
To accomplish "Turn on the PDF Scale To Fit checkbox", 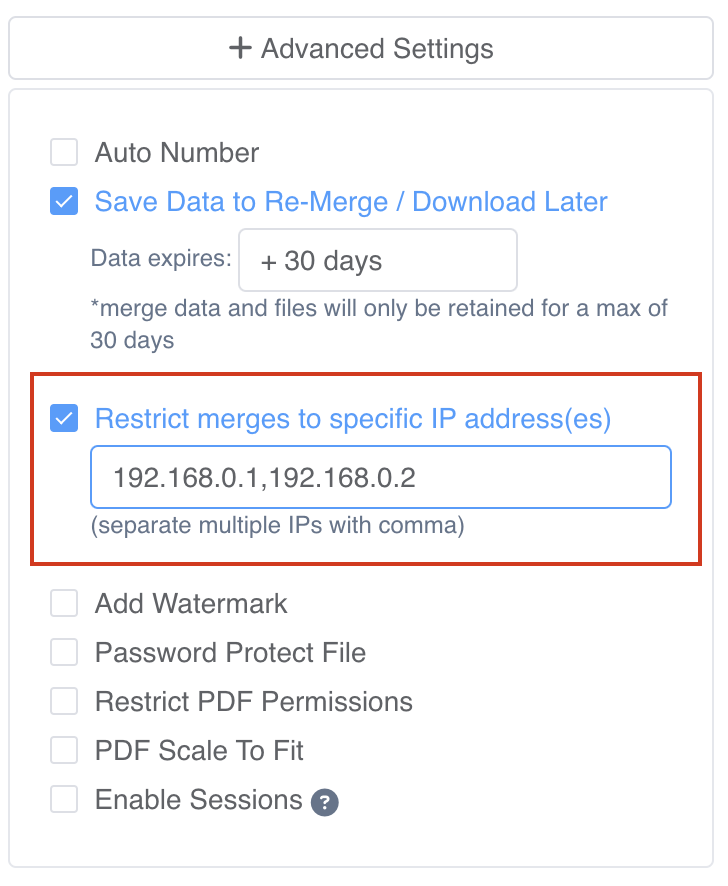I will click(x=64, y=750).
